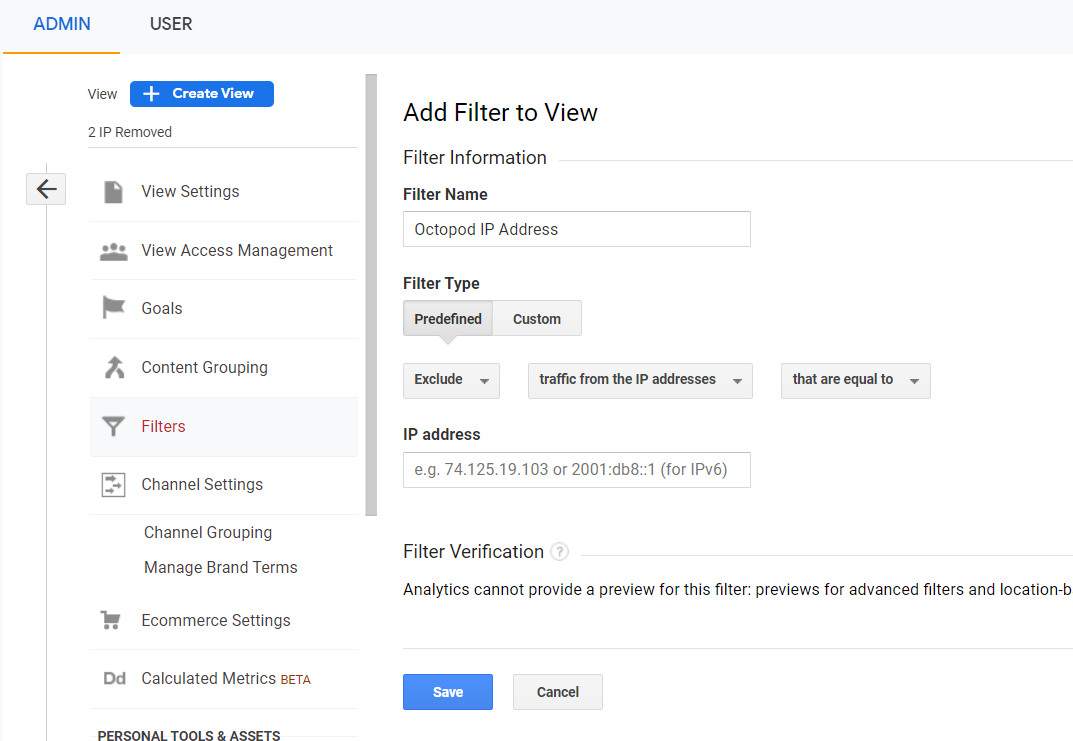Click the back arrow button
Viewport: 1073px width, 741px height.
[x=46, y=189]
